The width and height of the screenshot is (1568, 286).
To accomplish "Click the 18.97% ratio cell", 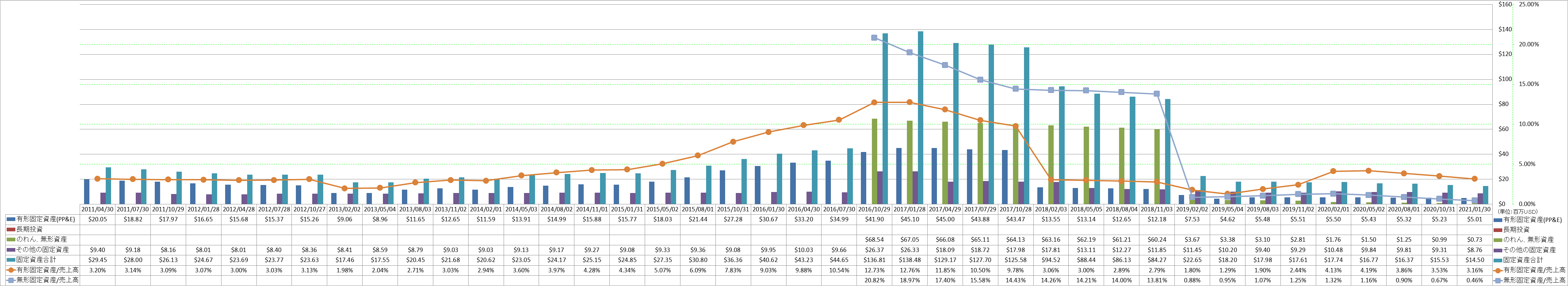I will click(x=909, y=280).
